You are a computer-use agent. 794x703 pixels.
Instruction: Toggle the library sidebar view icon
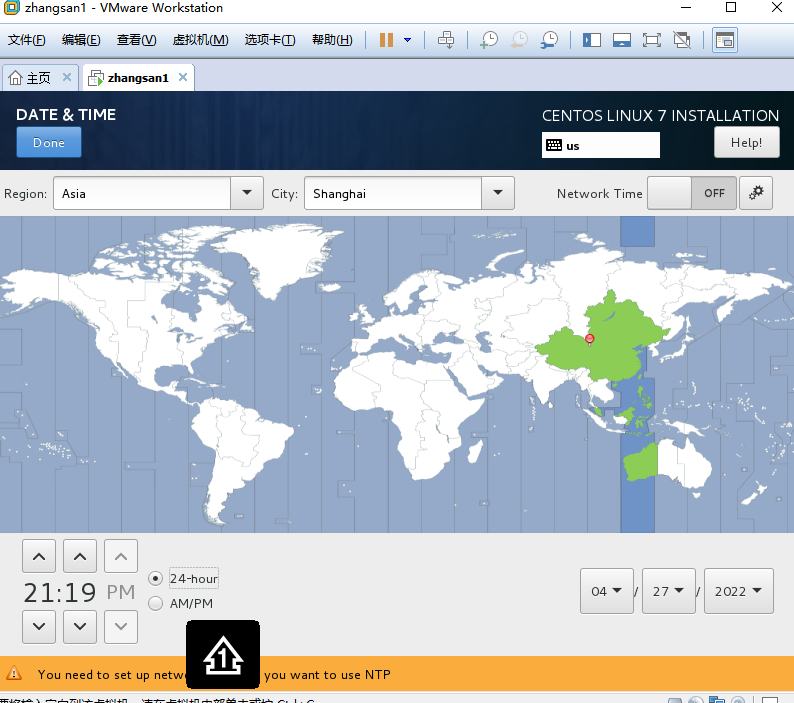[x=591, y=40]
